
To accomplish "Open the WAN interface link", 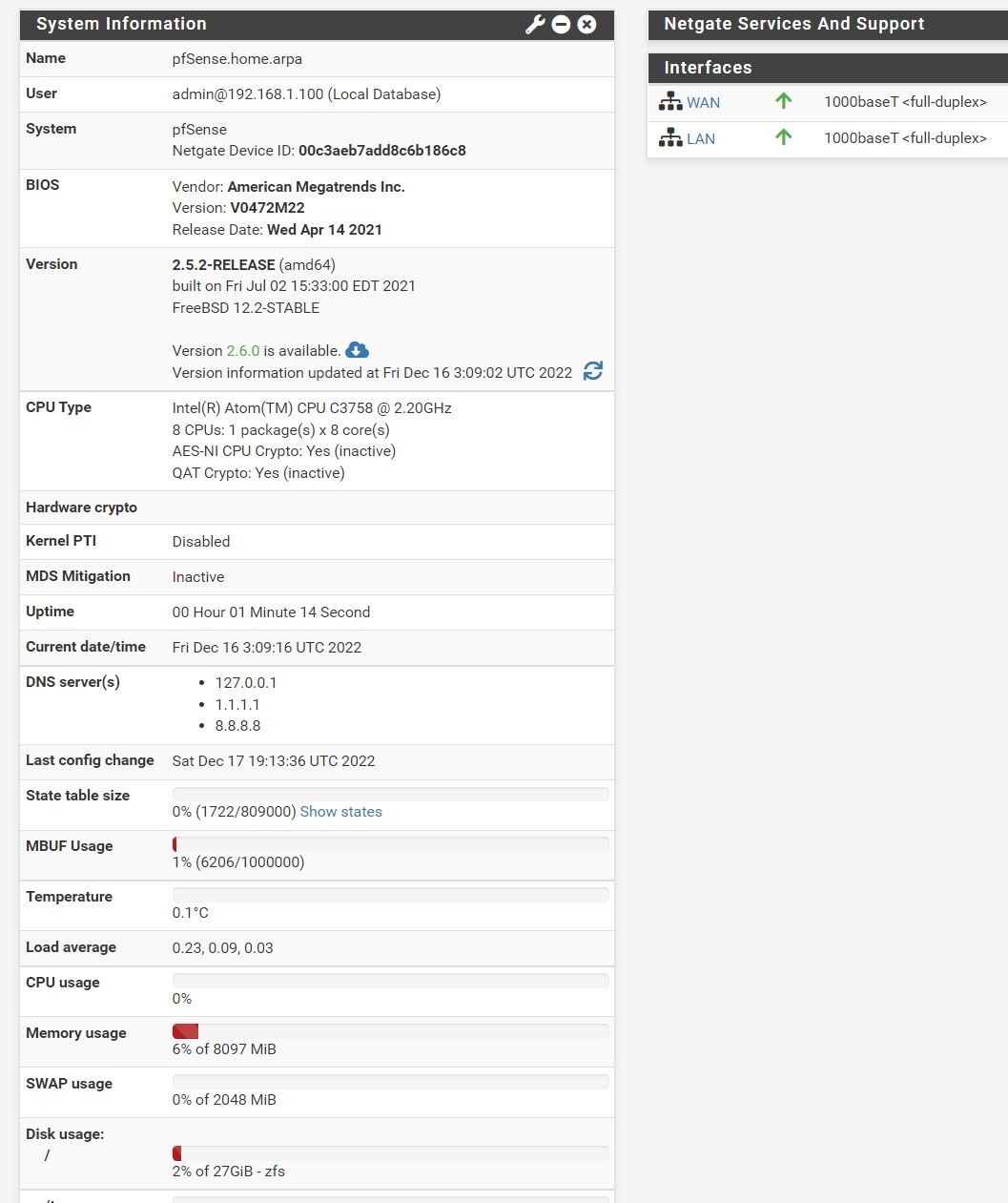I will click(704, 103).
